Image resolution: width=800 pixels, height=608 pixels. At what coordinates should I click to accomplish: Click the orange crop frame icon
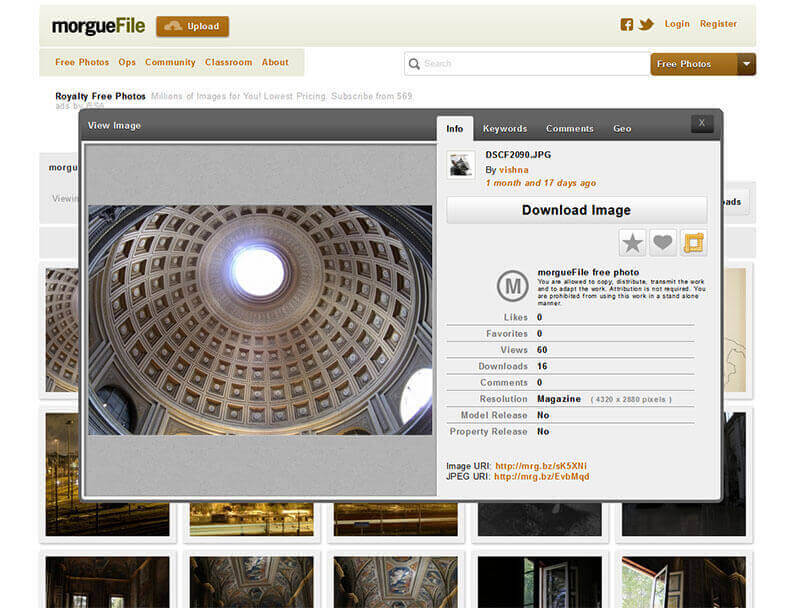click(693, 243)
